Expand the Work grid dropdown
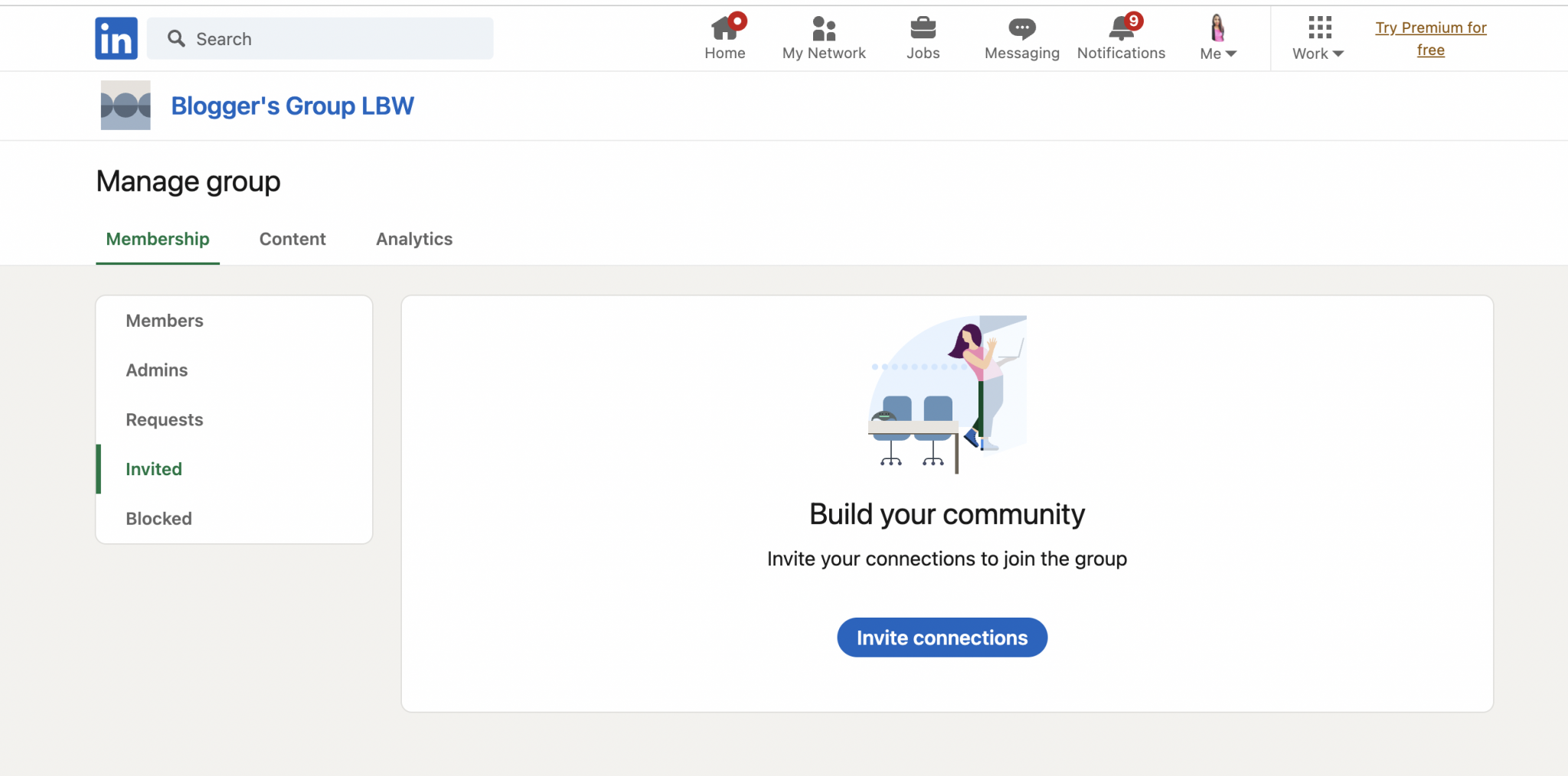1568x776 pixels. pos(1317,38)
